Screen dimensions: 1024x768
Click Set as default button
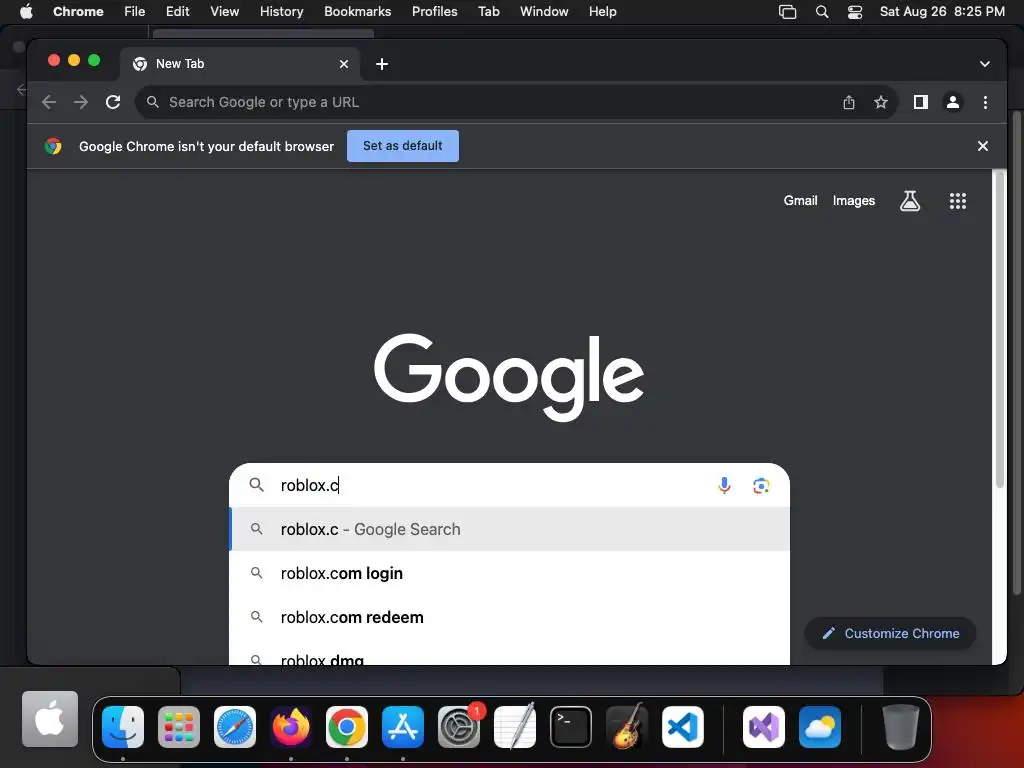coord(402,146)
